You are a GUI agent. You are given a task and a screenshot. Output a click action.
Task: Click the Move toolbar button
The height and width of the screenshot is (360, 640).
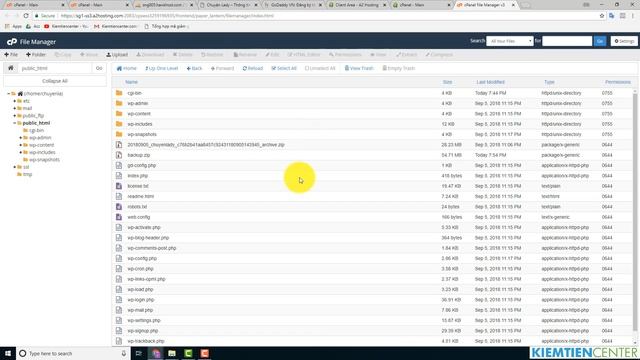click(x=89, y=54)
